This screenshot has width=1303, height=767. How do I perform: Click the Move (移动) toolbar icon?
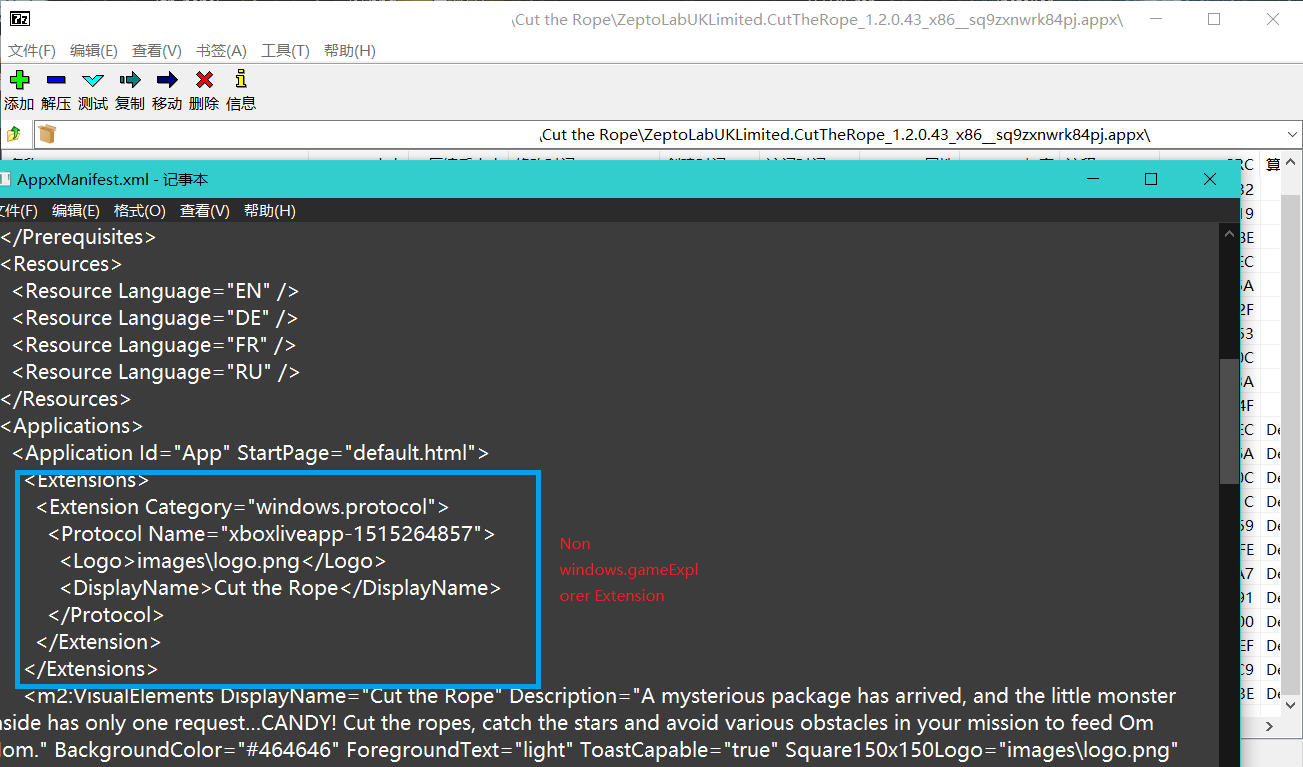pyautogui.click(x=167, y=80)
